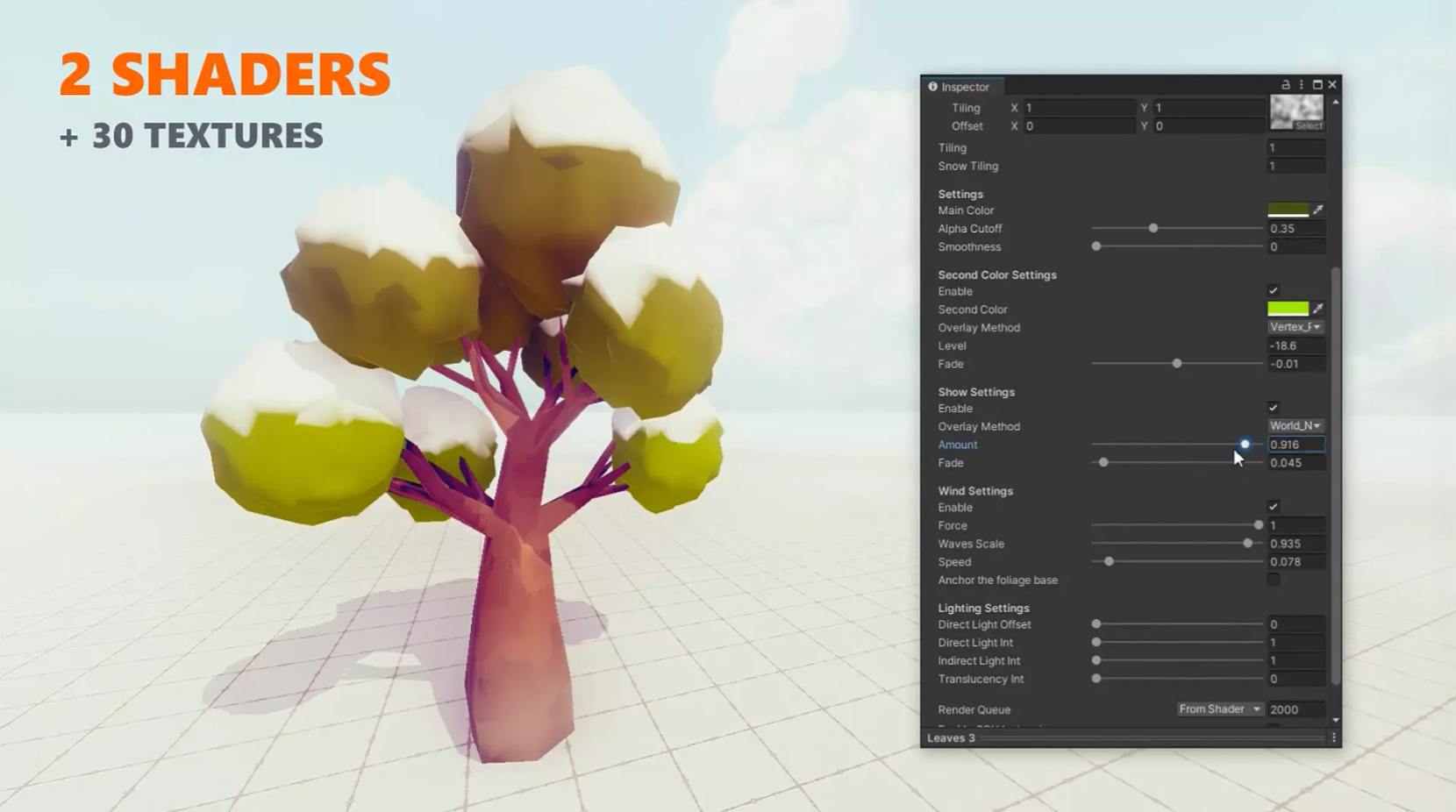Open the Leaves 3 footer options menu

(x=1334, y=738)
